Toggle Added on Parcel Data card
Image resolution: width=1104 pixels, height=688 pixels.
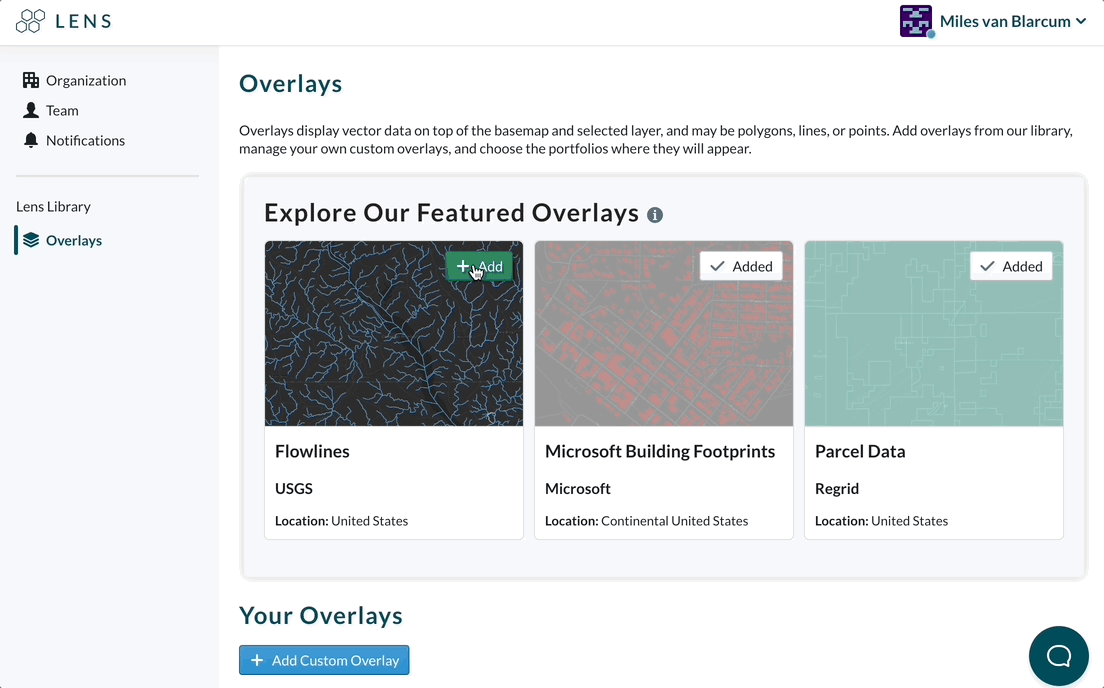tap(1011, 266)
